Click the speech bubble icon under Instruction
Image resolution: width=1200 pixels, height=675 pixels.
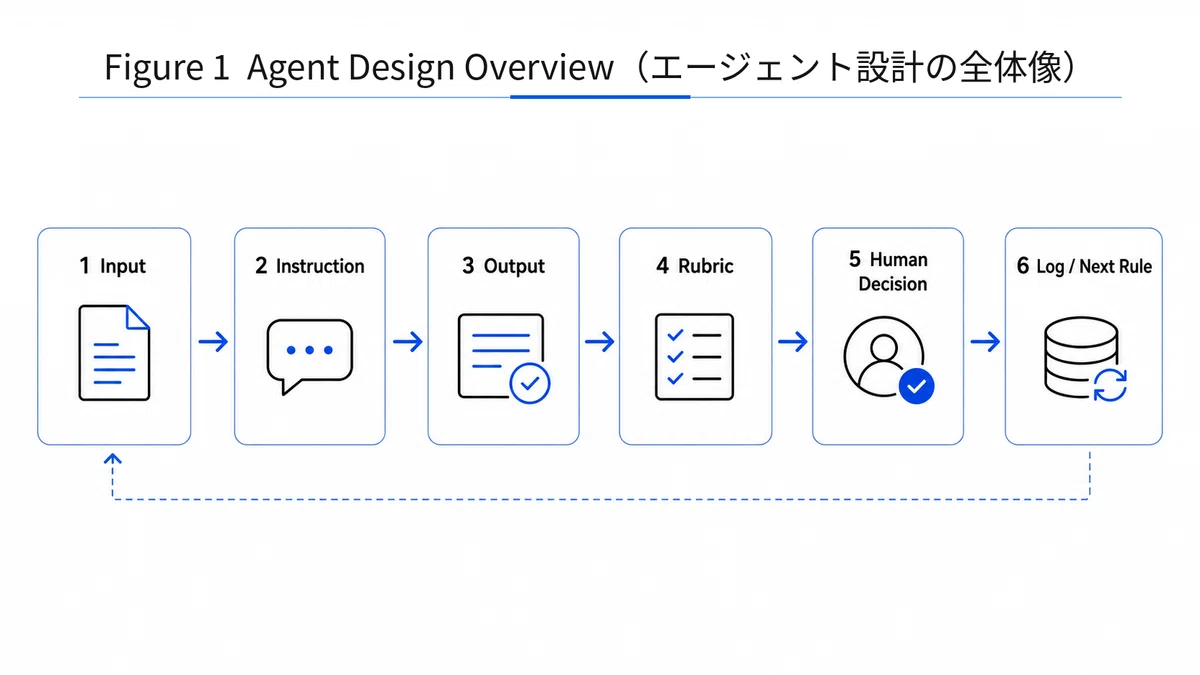click(x=309, y=356)
